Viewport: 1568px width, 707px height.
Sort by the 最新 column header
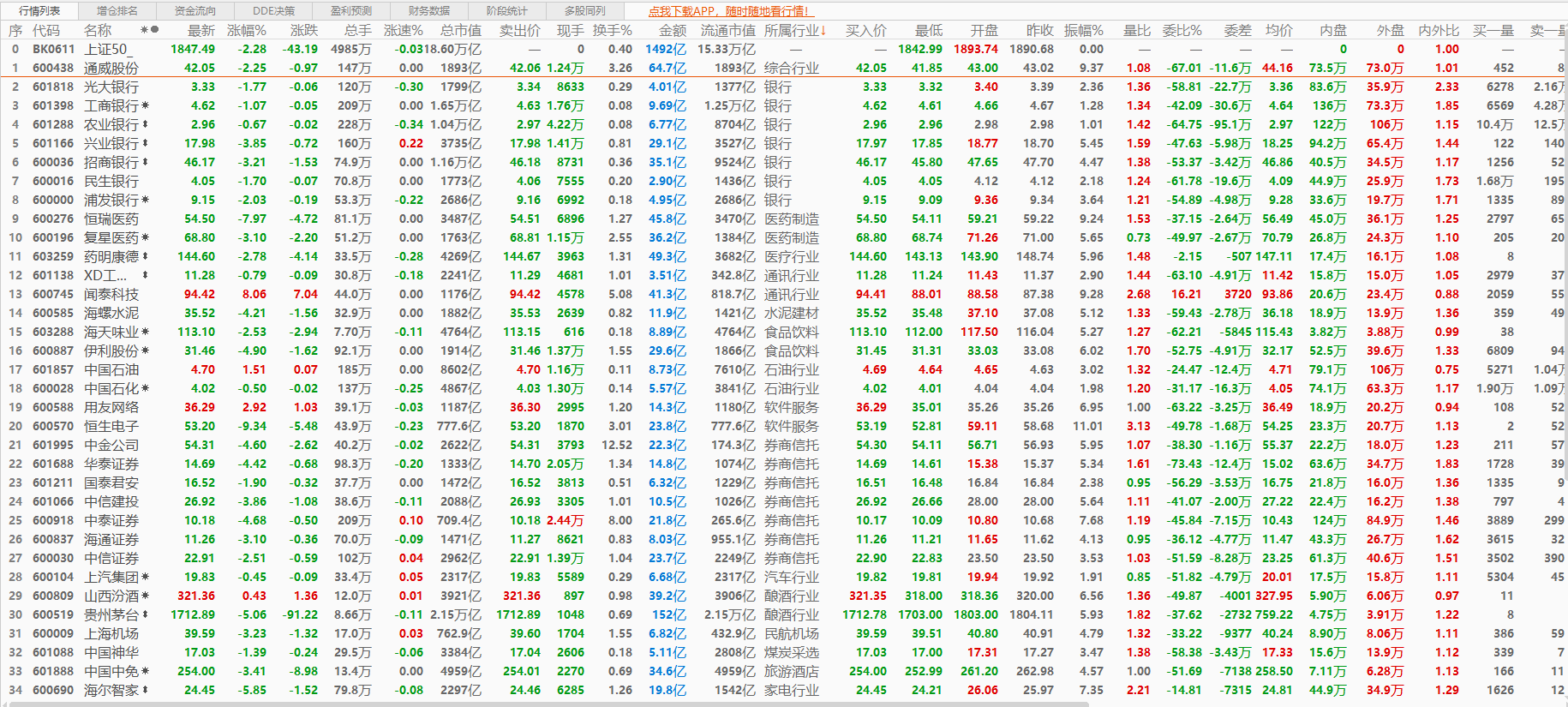201,30
